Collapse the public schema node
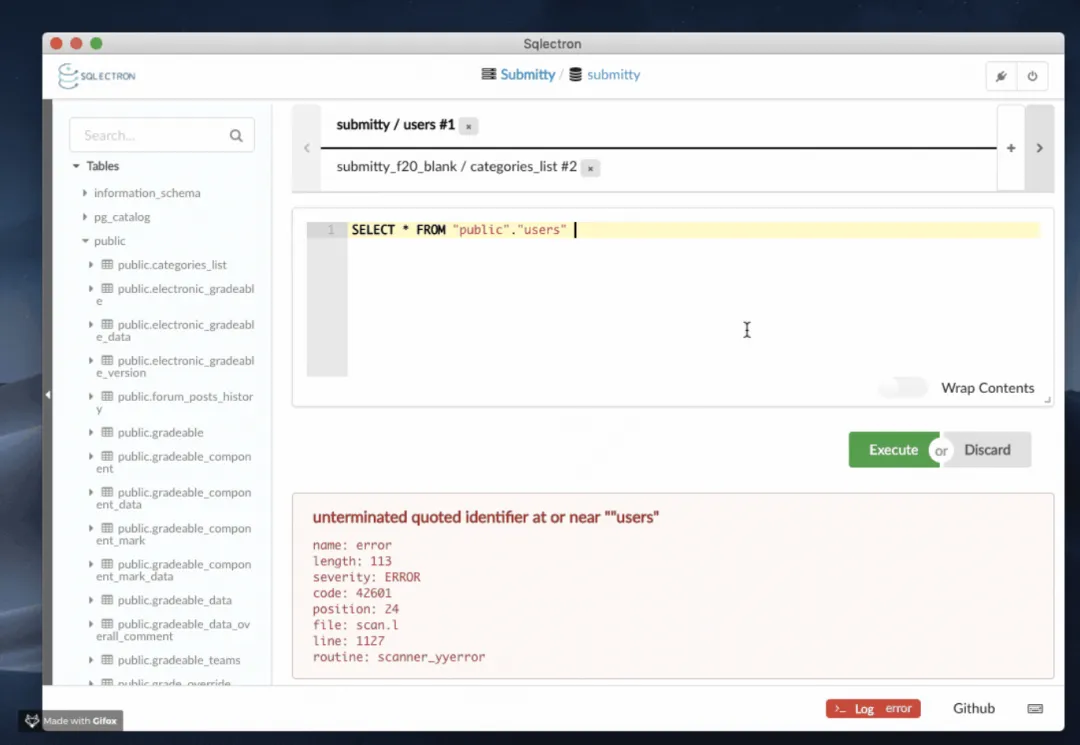Screen dimensions: 1080x745 [85, 241]
